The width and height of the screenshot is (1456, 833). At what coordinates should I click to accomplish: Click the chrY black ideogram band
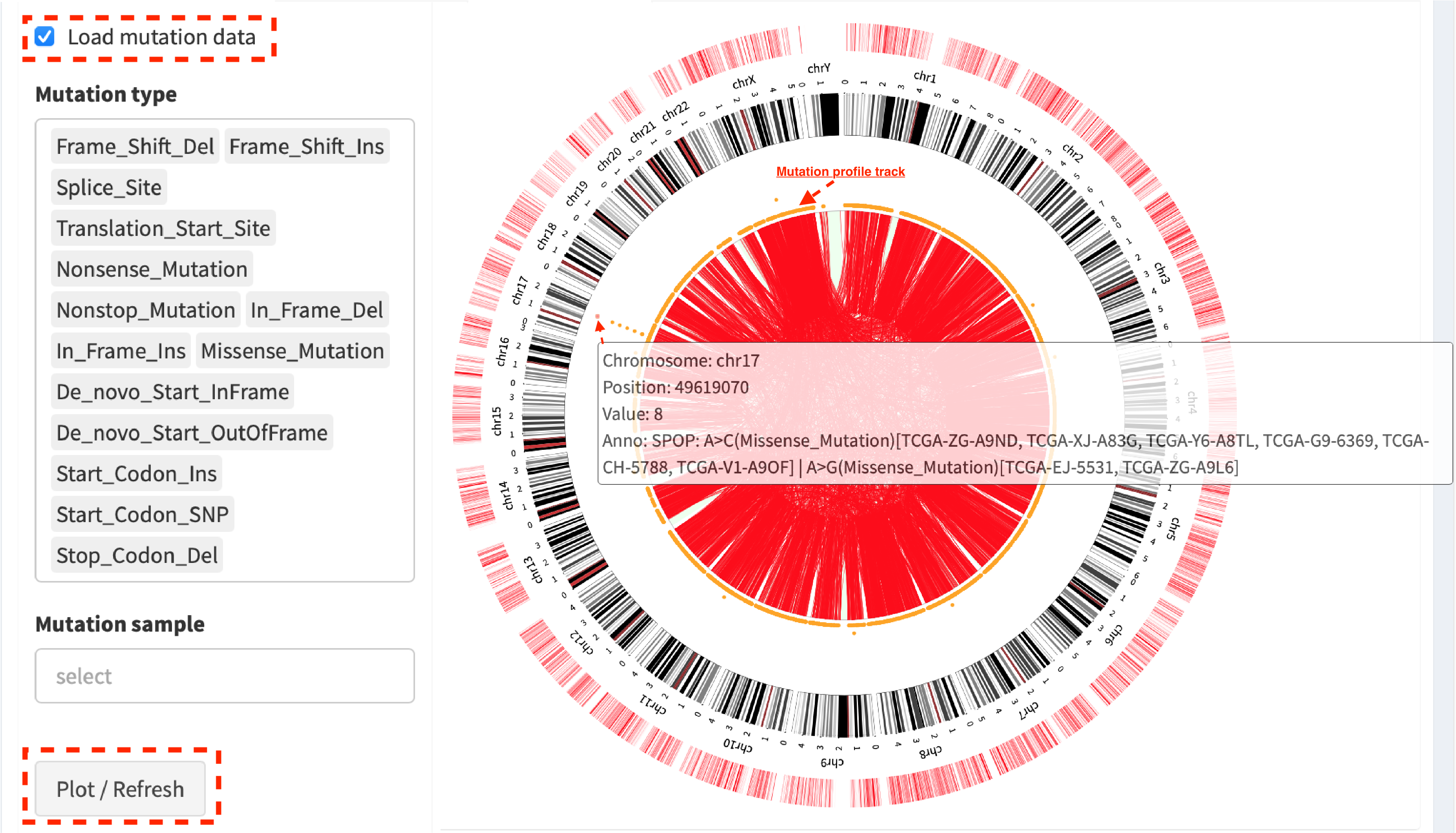(x=830, y=114)
